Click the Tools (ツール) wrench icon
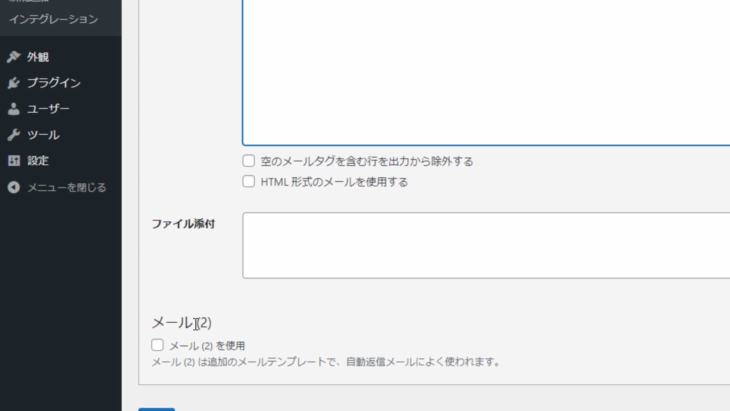The image size is (730, 411). click(x=14, y=135)
